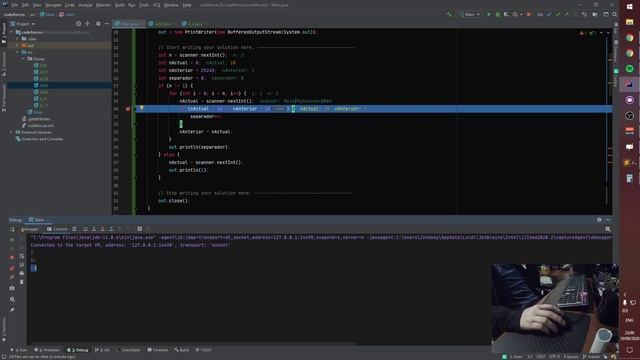This screenshot has height=360, width=640.
Task: Click the Print icon in console gutter
Action: [22, 273]
